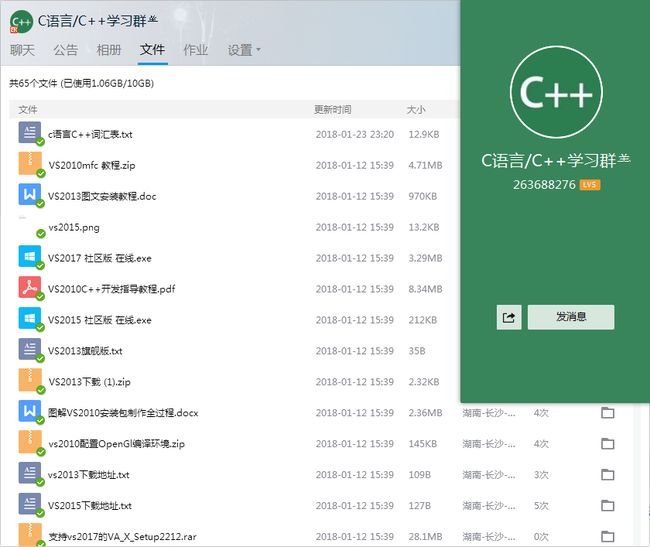650x547 pixels.
Task: Click the share icon button in profile card
Action: tap(509, 317)
